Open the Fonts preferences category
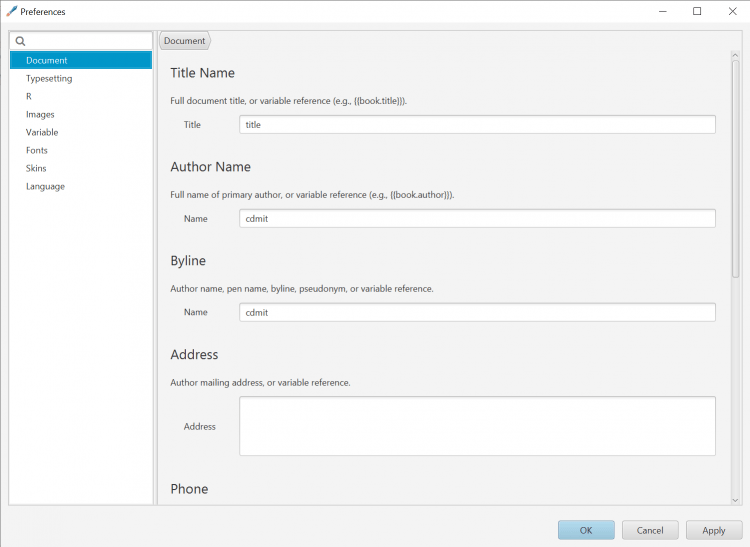 [37, 150]
